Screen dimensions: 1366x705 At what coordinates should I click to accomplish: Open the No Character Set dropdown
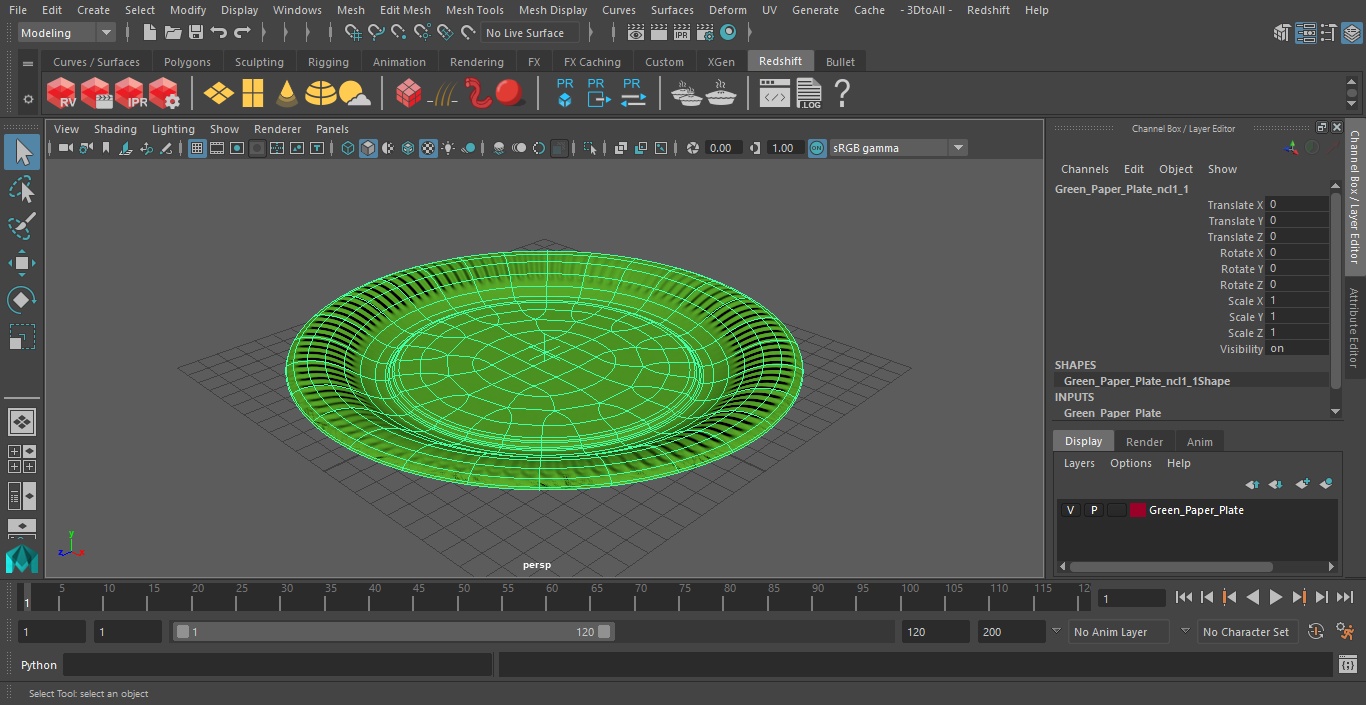click(x=1247, y=632)
